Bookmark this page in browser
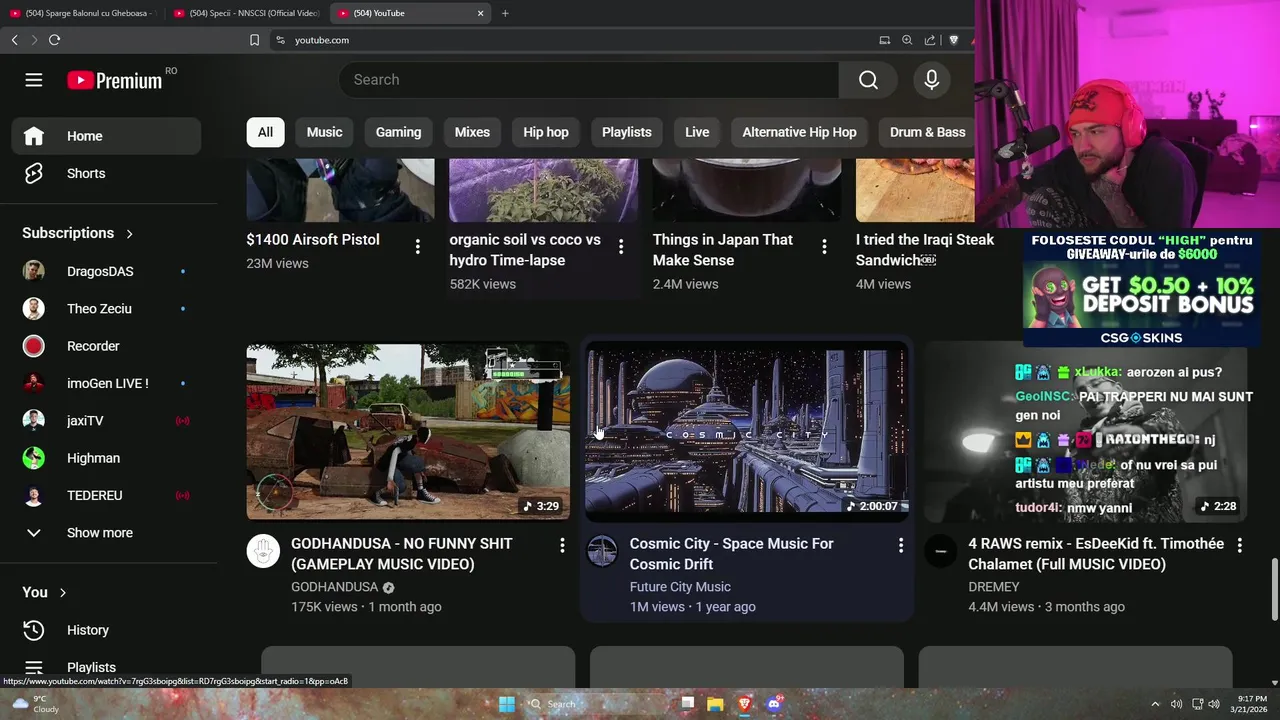1280x720 pixels. (x=254, y=40)
